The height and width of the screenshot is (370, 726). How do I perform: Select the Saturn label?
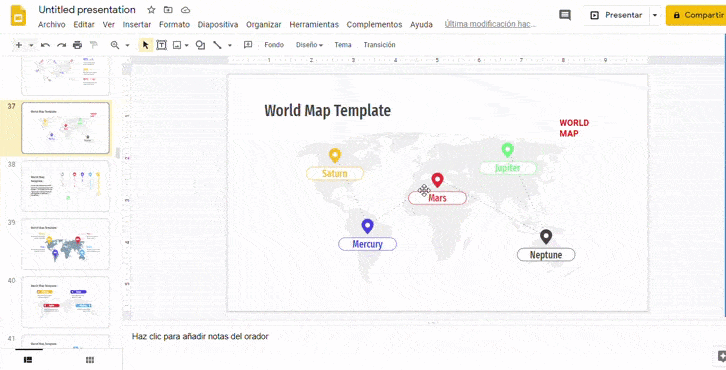pyautogui.click(x=335, y=174)
